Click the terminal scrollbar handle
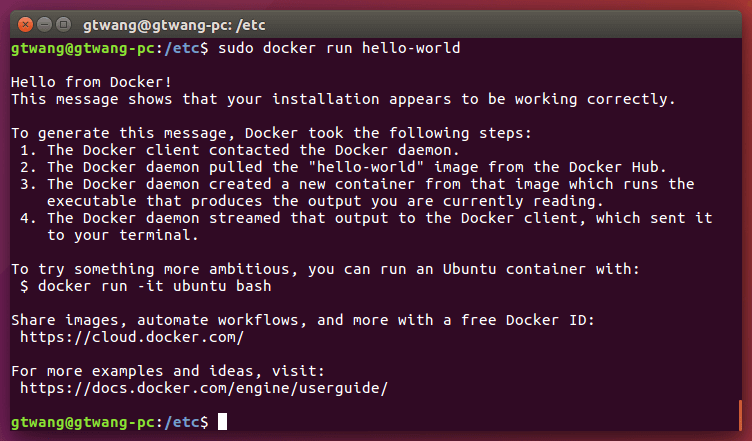The image size is (752, 441). pos(740,415)
